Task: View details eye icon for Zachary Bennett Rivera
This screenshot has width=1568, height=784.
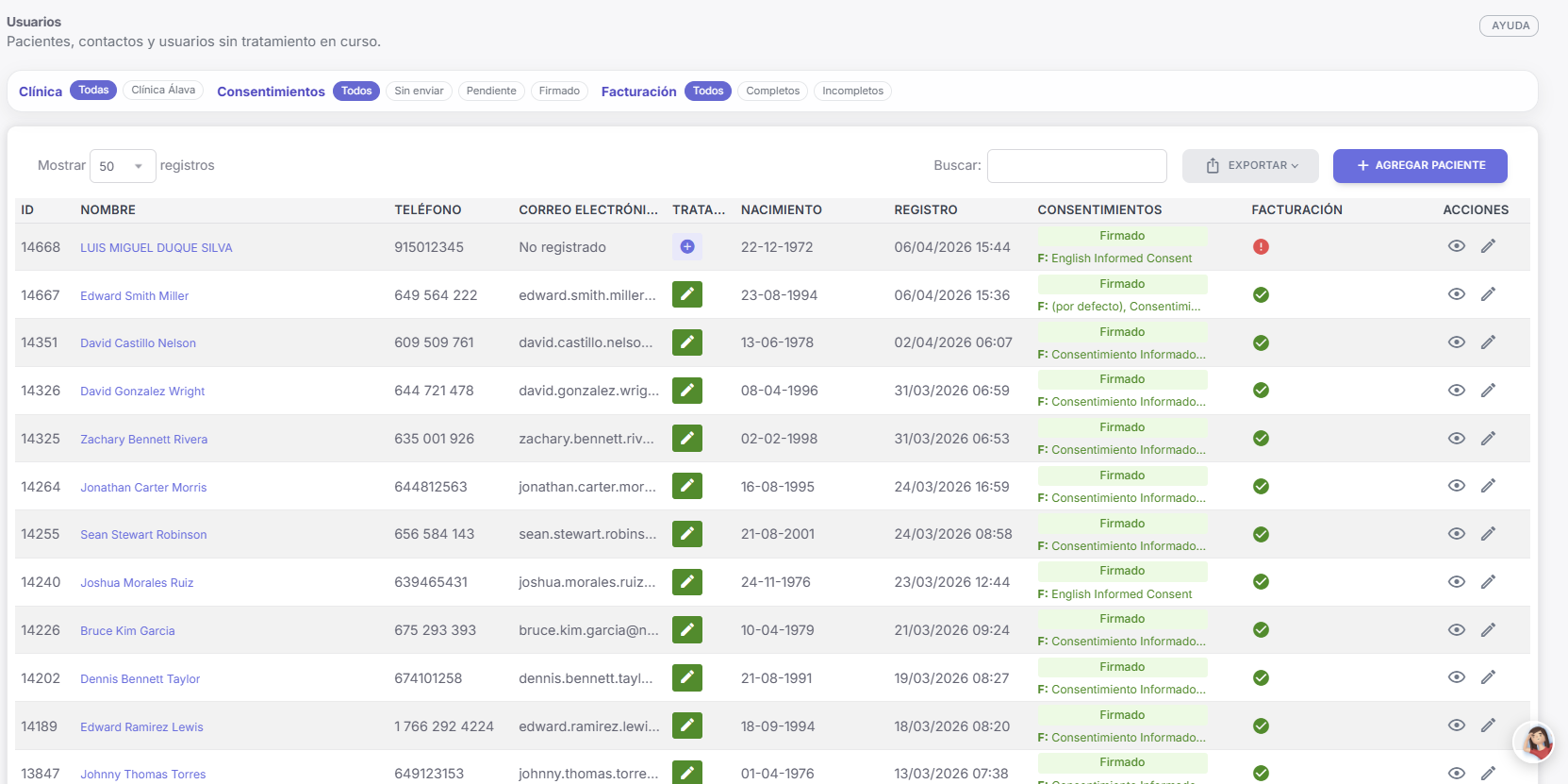Action: pyautogui.click(x=1456, y=439)
